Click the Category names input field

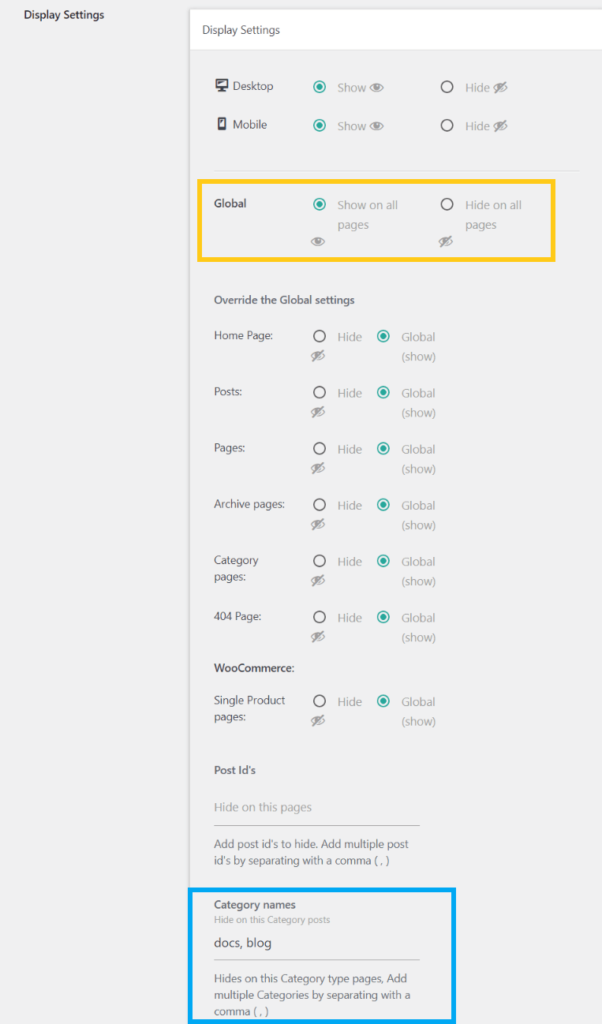316,943
